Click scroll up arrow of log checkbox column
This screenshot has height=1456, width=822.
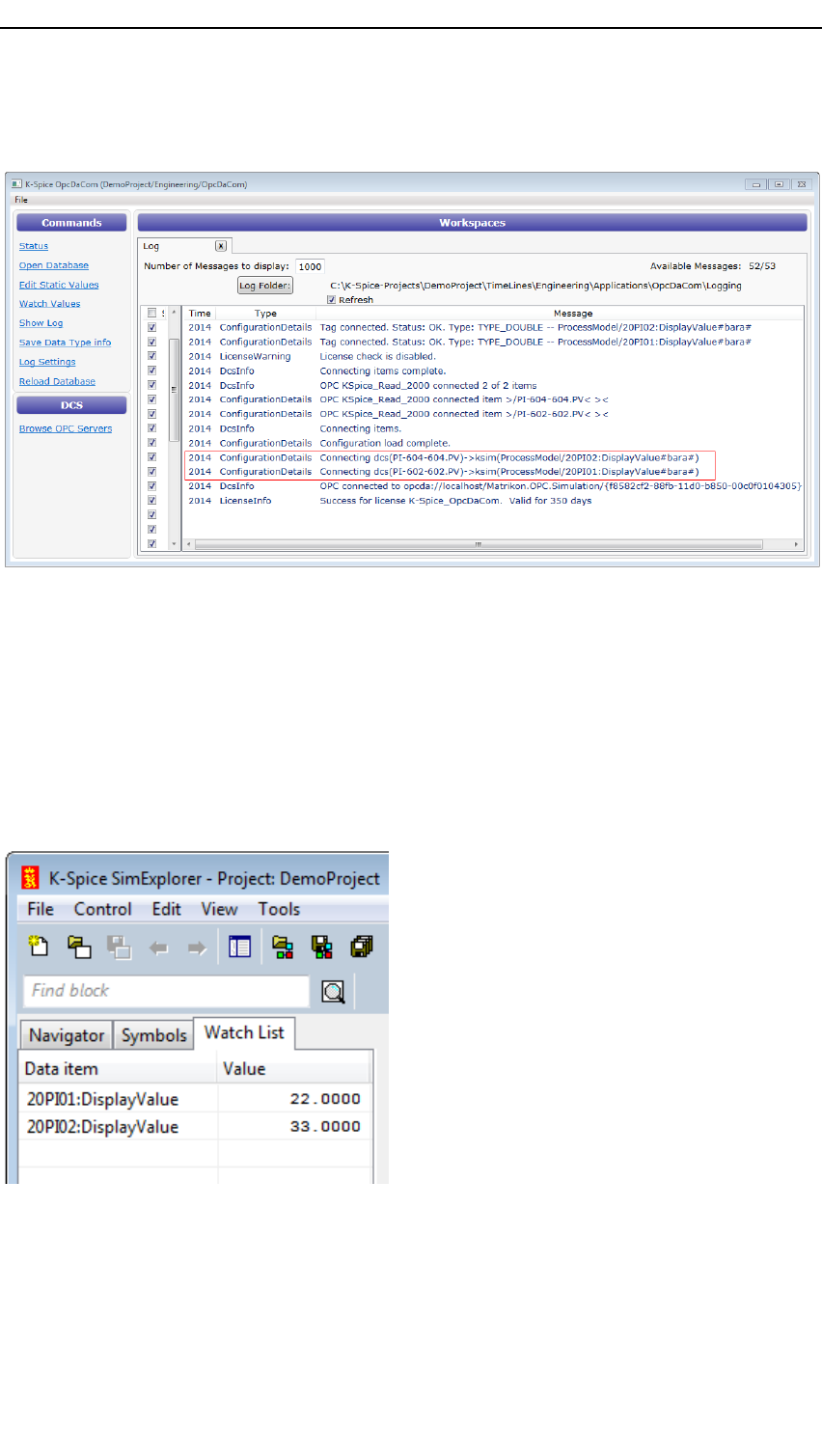[x=174, y=313]
